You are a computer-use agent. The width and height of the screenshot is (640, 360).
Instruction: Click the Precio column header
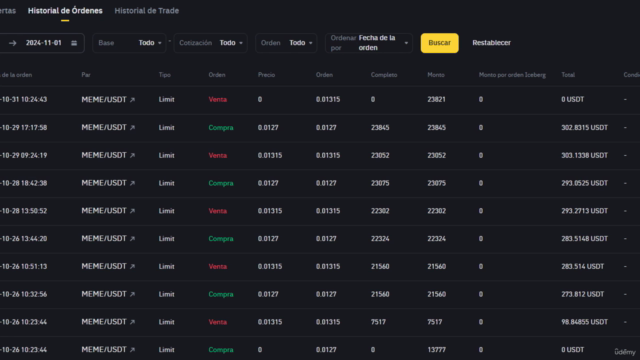tap(266, 75)
